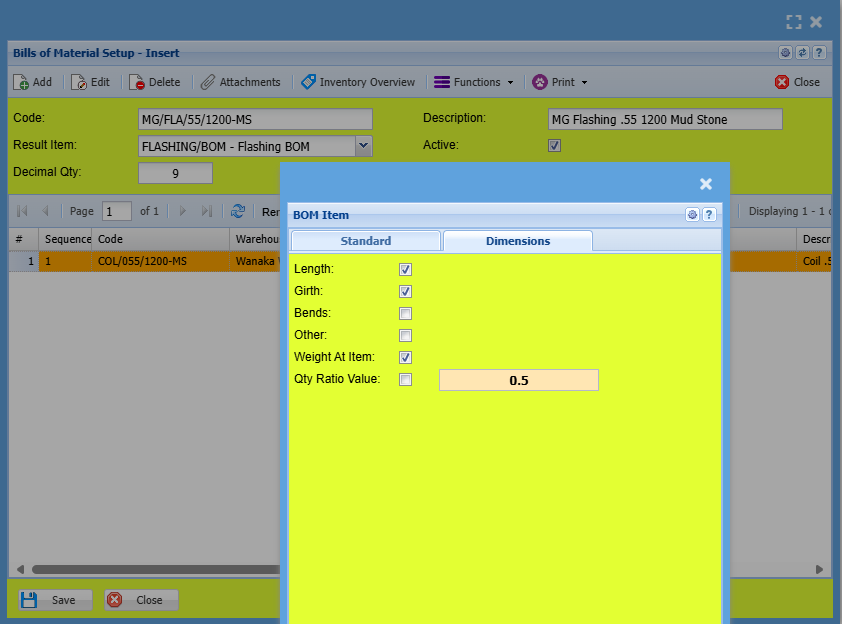Open Inventory Overview from toolbar
Screen dimensions: 842x624
(309, 82)
